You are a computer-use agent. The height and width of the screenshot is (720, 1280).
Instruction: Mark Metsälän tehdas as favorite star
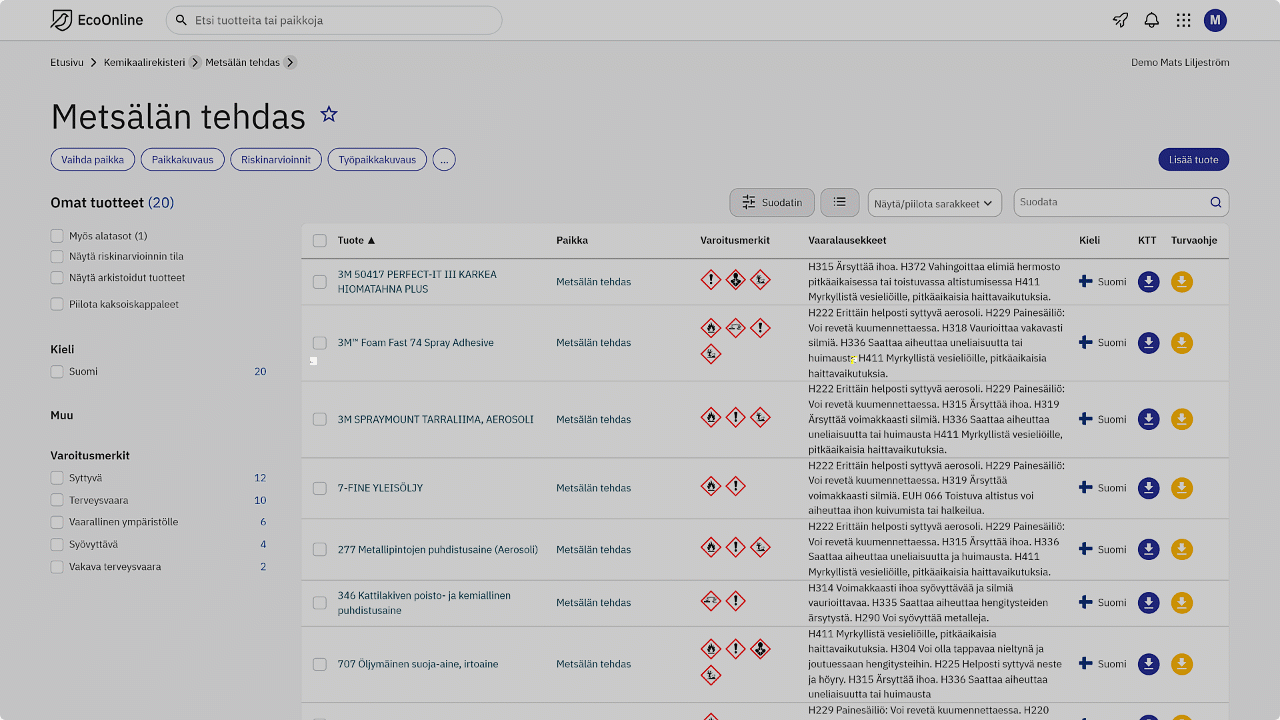click(329, 115)
